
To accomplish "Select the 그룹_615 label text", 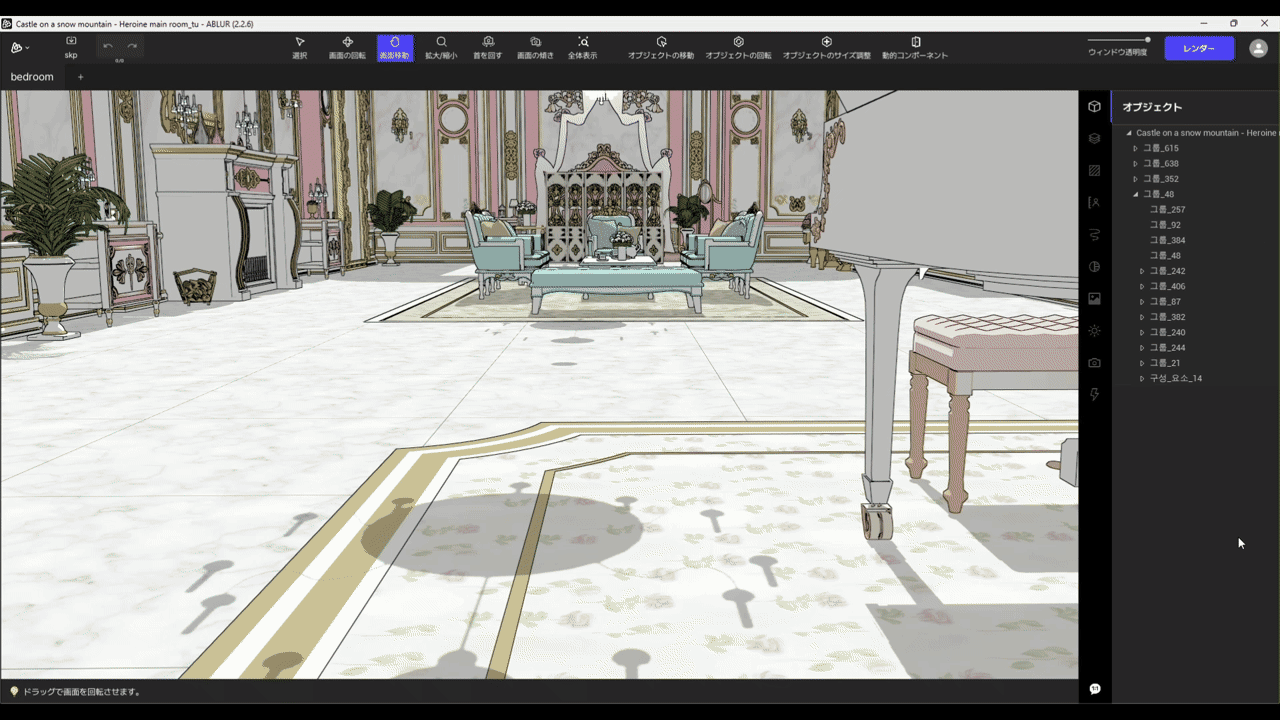I will pos(1161,148).
